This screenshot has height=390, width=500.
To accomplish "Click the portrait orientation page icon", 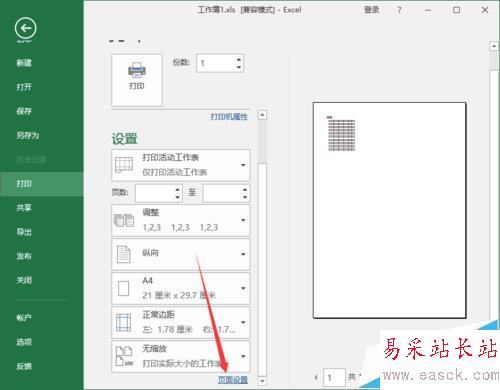I will [124, 254].
